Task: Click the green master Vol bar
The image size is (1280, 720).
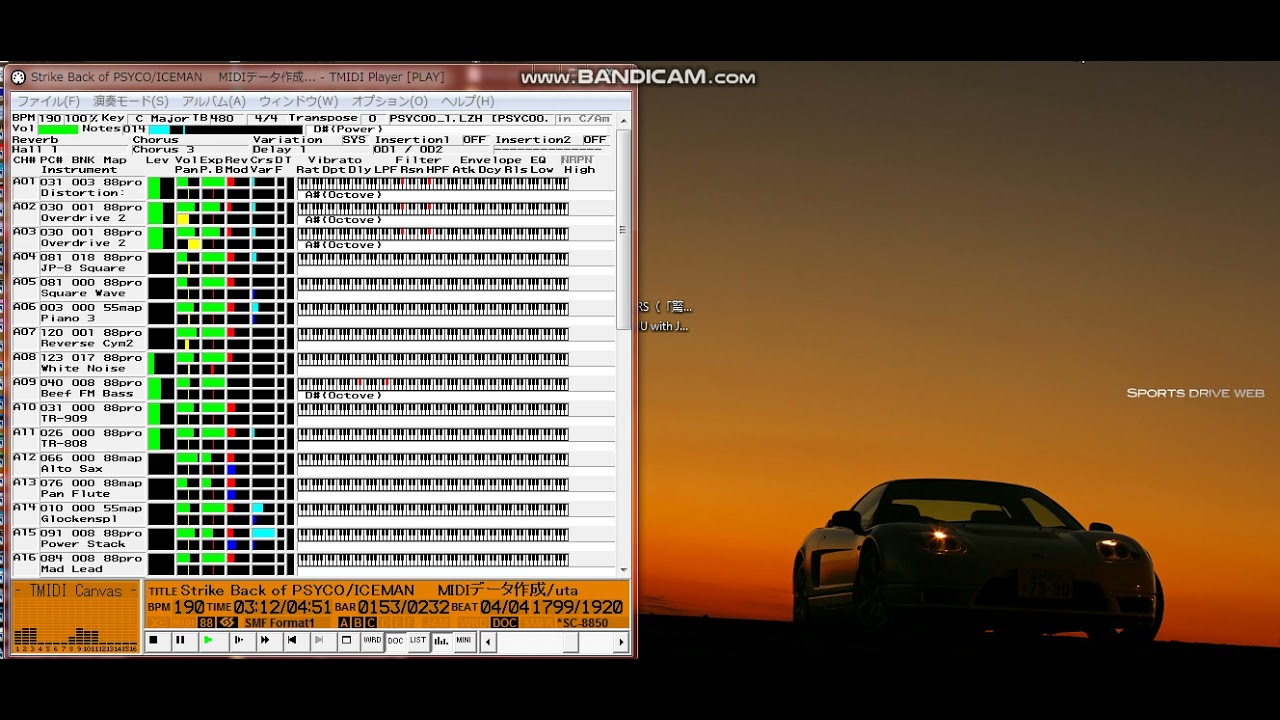Action: point(58,129)
